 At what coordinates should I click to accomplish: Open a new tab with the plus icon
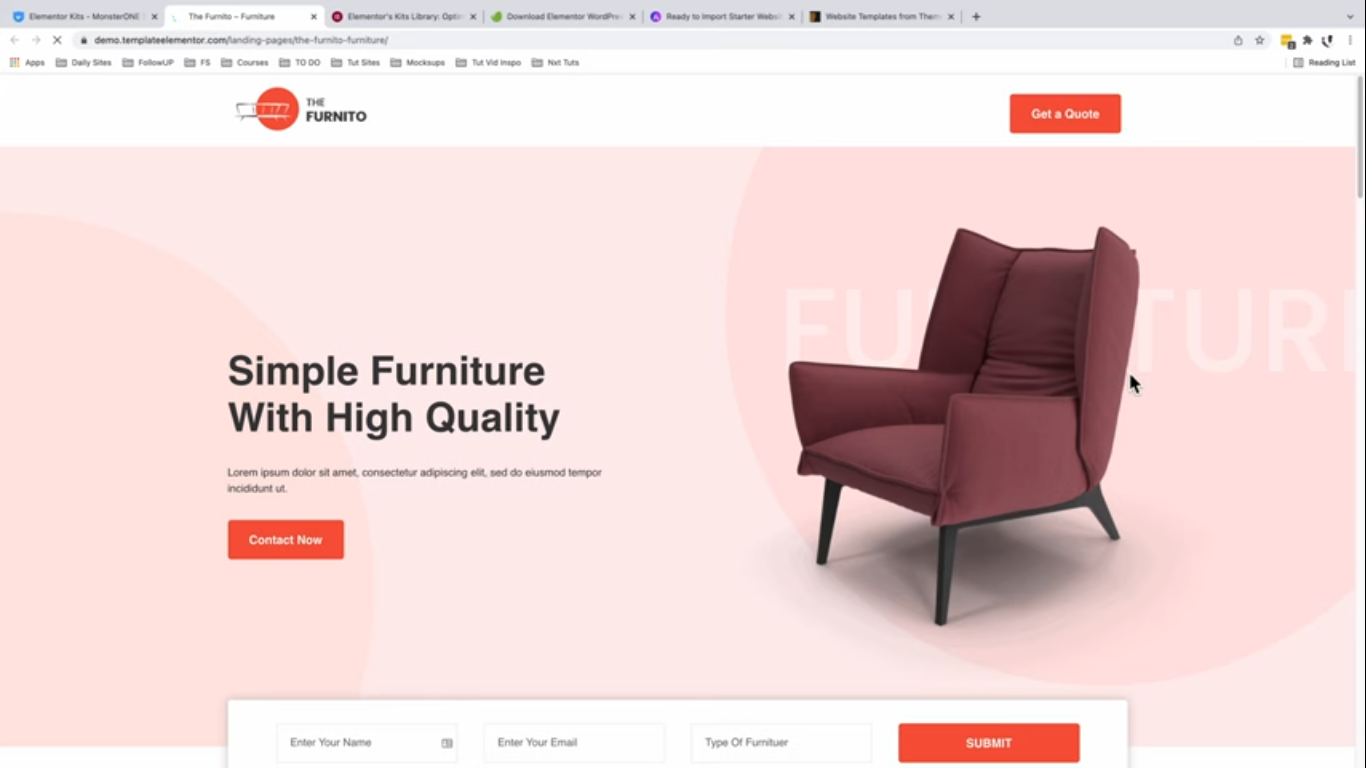coord(976,16)
